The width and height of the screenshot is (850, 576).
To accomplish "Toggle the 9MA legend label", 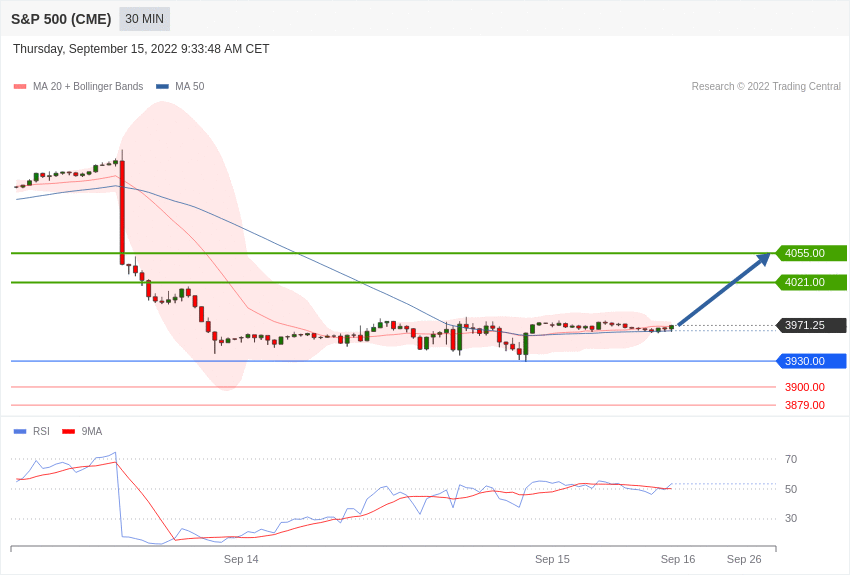I will click(92, 432).
